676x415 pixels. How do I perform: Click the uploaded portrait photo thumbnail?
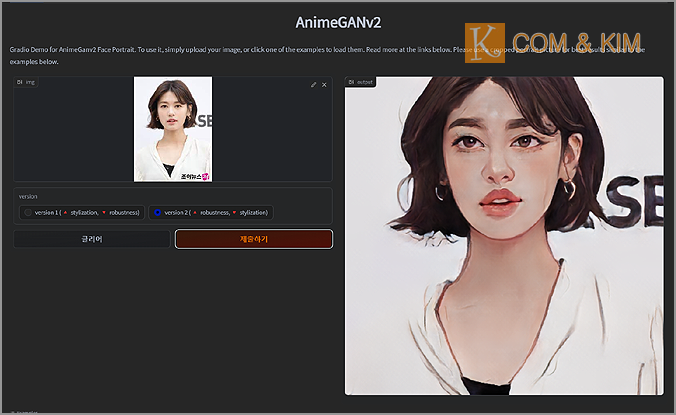coord(173,129)
